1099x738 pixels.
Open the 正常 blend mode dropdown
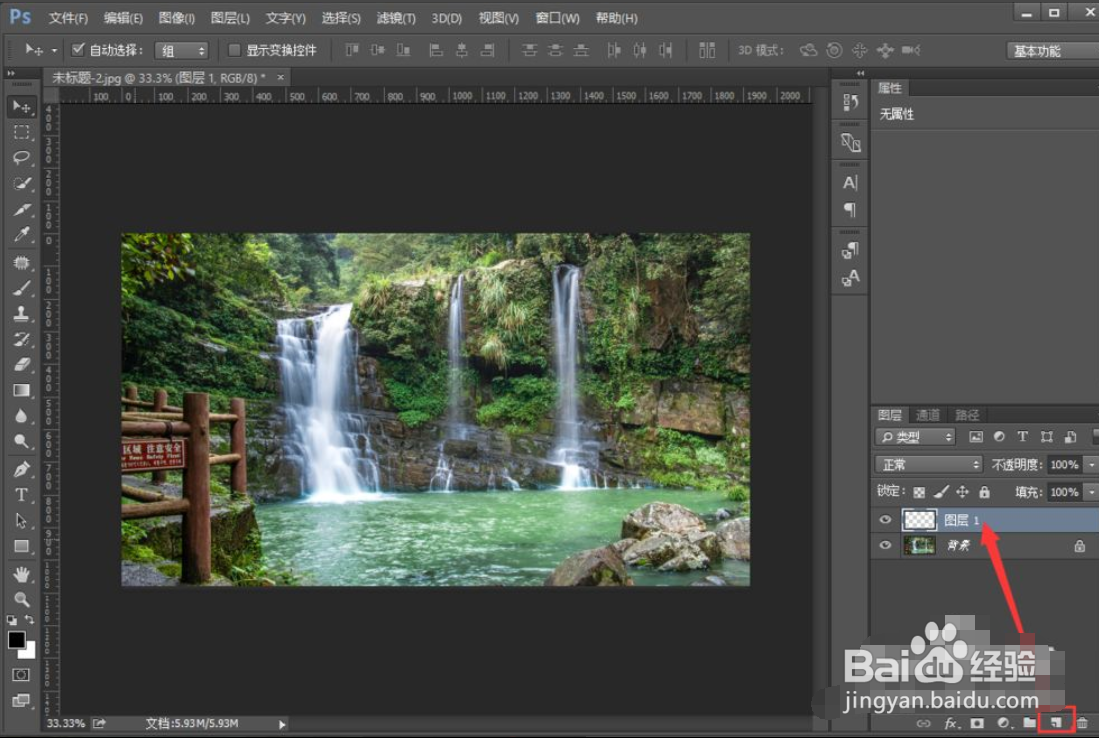click(929, 464)
